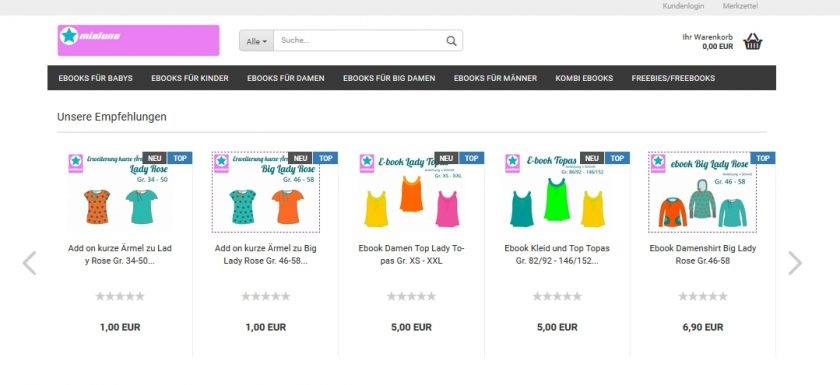Viewport: 840px width, 385px height.
Task: Click the Kundenlogin link
Action: coord(683,6)
